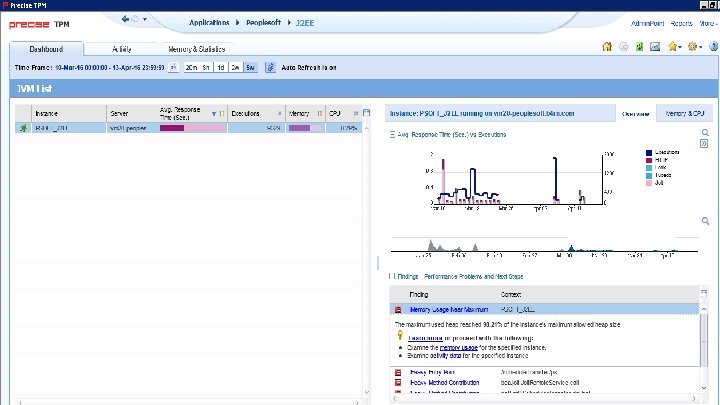Viewport: 720px width, 405px height.
Task: Click the activity data link
Action: click(445, 356)
